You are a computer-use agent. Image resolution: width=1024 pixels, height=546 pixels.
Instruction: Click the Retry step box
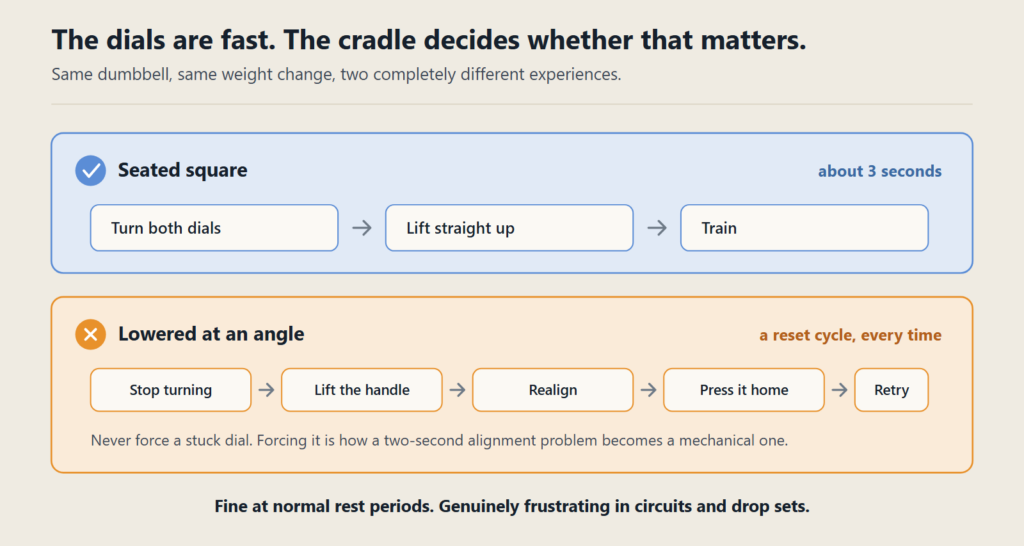pyautogui.click(x=891, y=390)
